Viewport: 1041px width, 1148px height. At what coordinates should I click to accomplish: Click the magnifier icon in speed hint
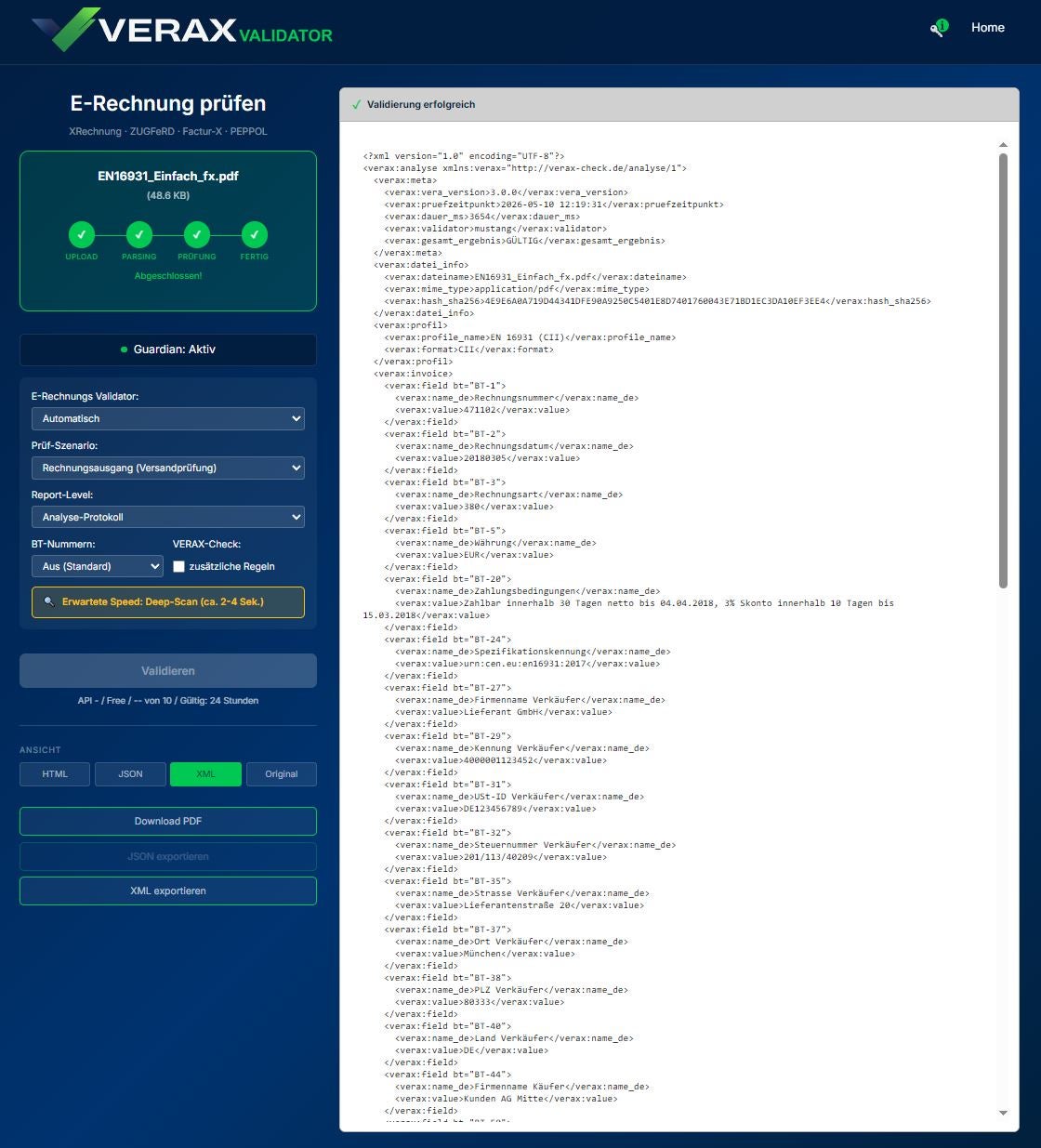click(x=49, y=601)
